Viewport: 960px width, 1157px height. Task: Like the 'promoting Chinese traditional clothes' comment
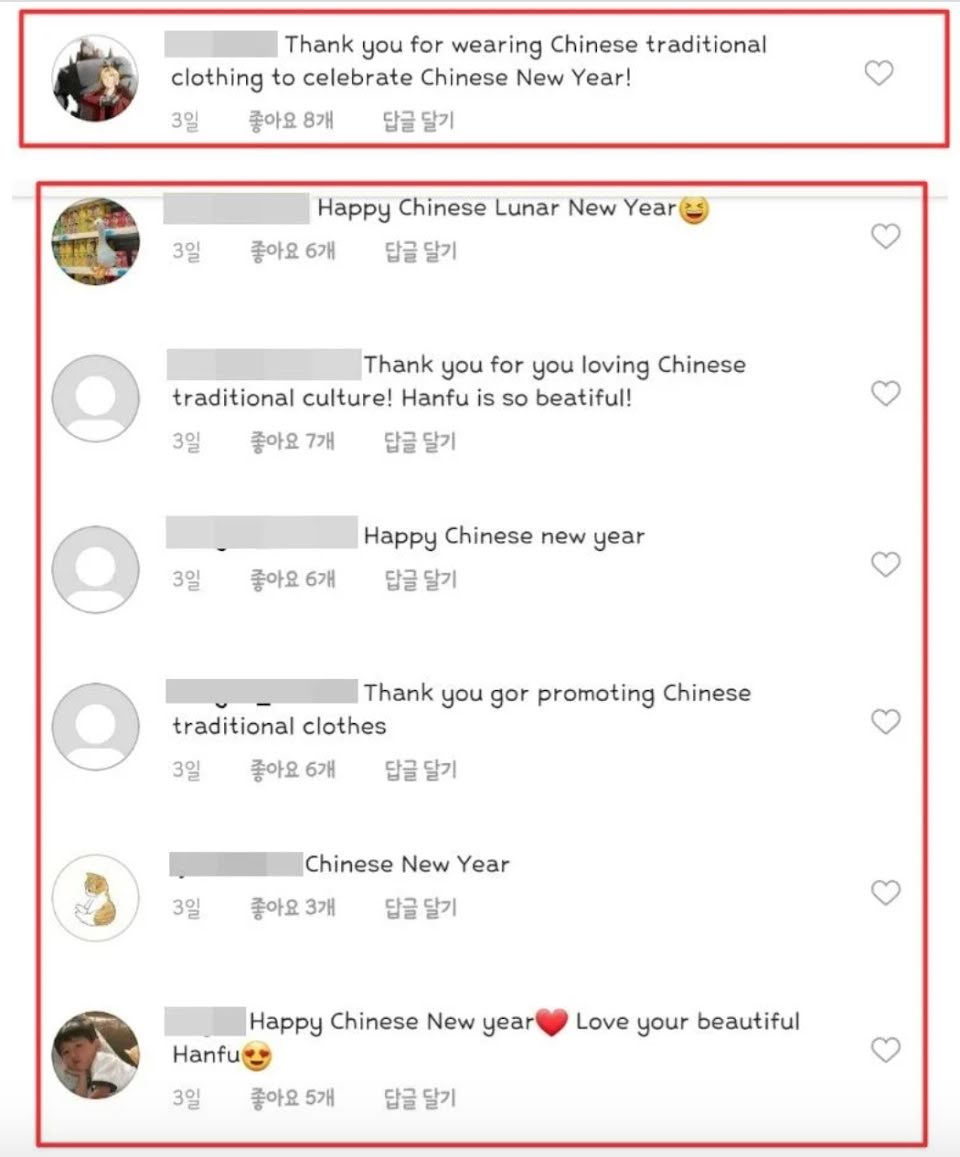click(x=885, y=721)
